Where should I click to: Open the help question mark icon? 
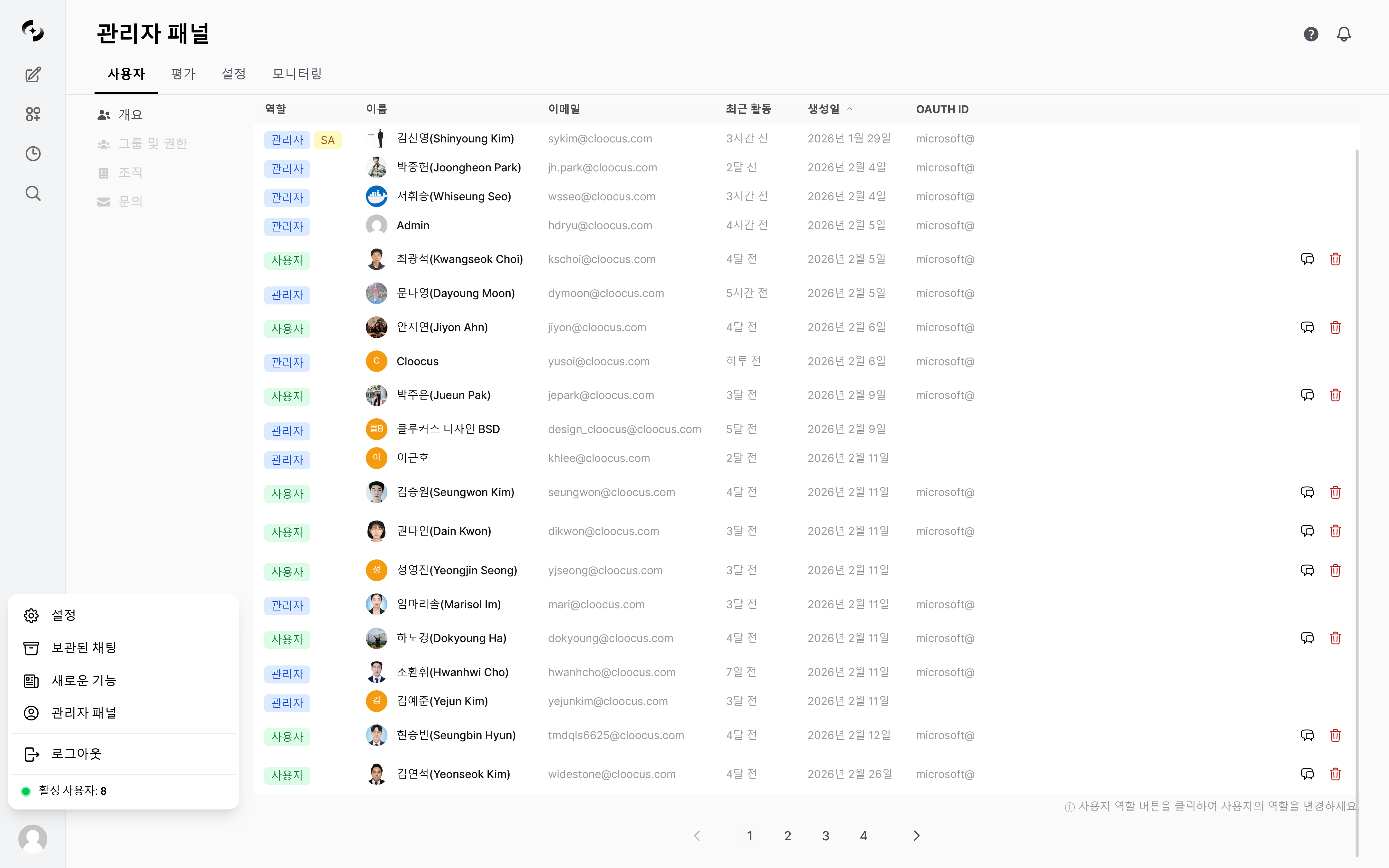pos(1311,34)
